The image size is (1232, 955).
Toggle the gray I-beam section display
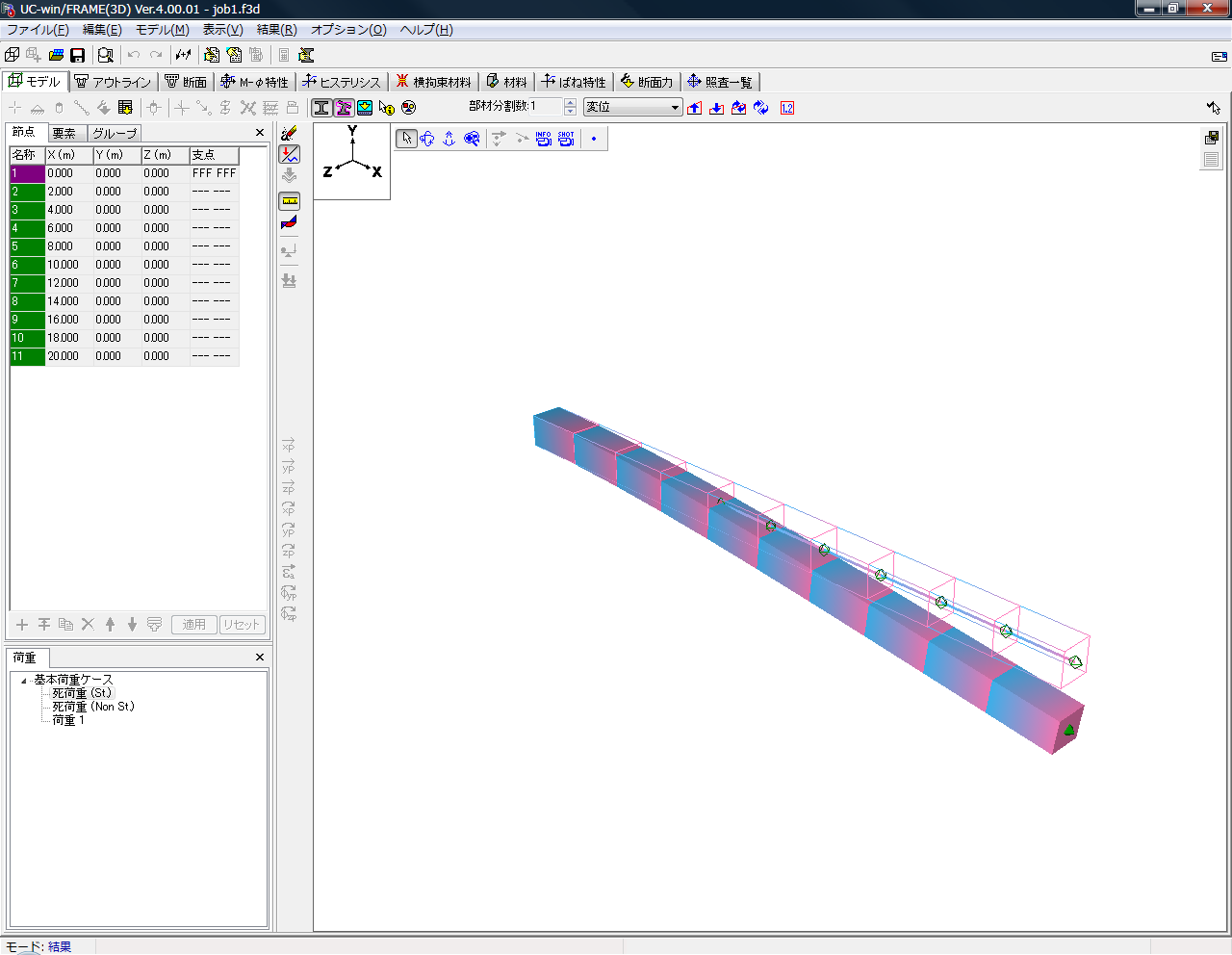[321, 108]
